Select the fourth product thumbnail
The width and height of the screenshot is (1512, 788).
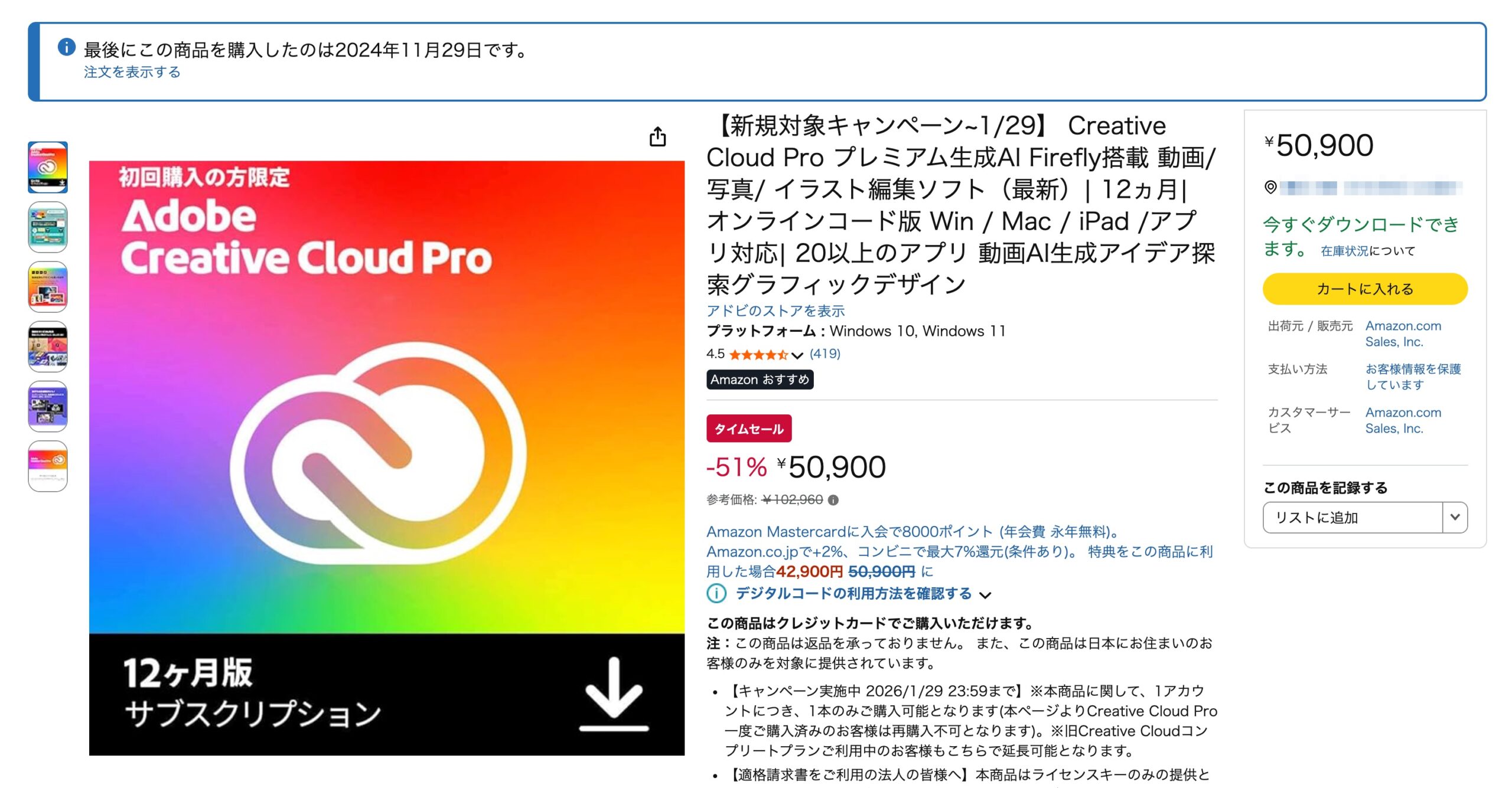coord(48,346)
